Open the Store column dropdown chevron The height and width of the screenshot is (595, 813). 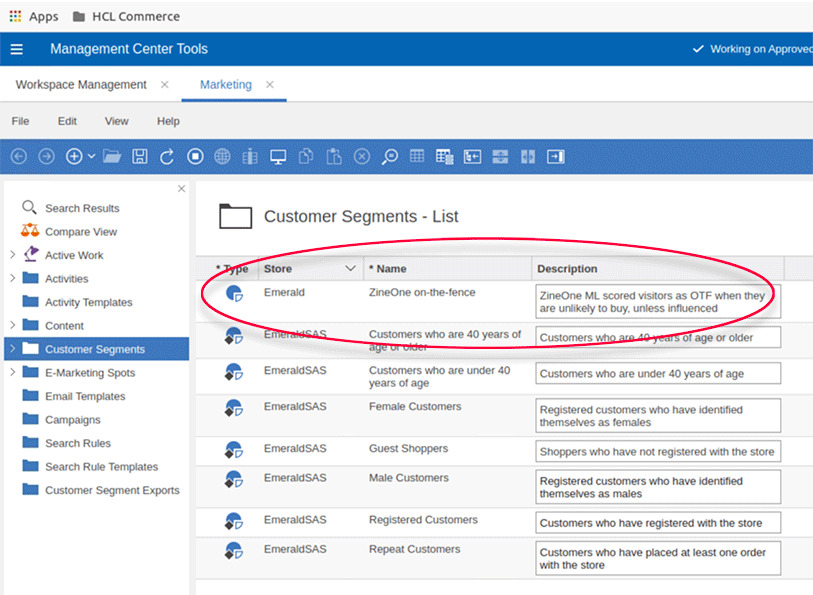point(351,268)
